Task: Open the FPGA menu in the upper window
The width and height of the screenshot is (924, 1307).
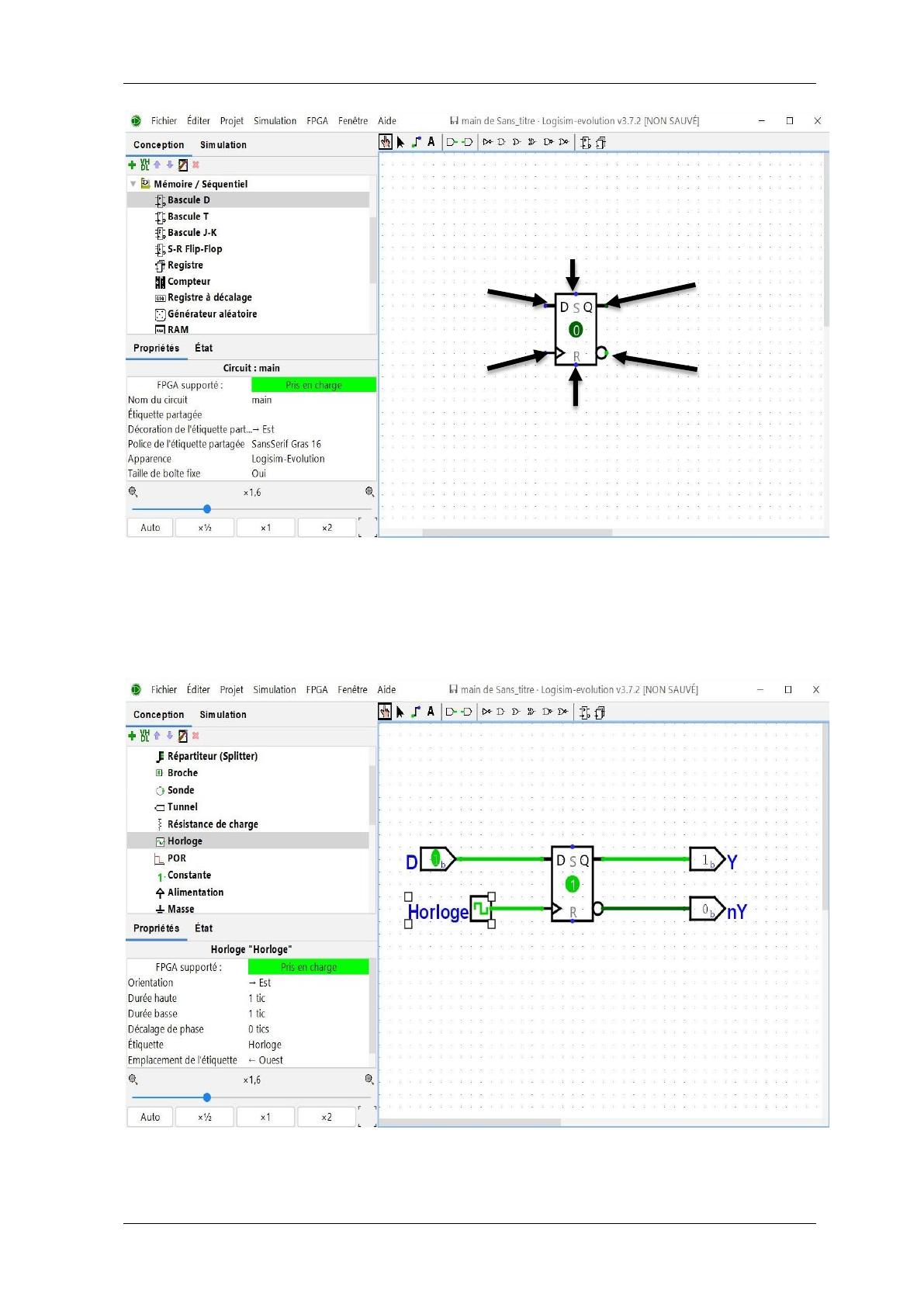Action: 317,121
